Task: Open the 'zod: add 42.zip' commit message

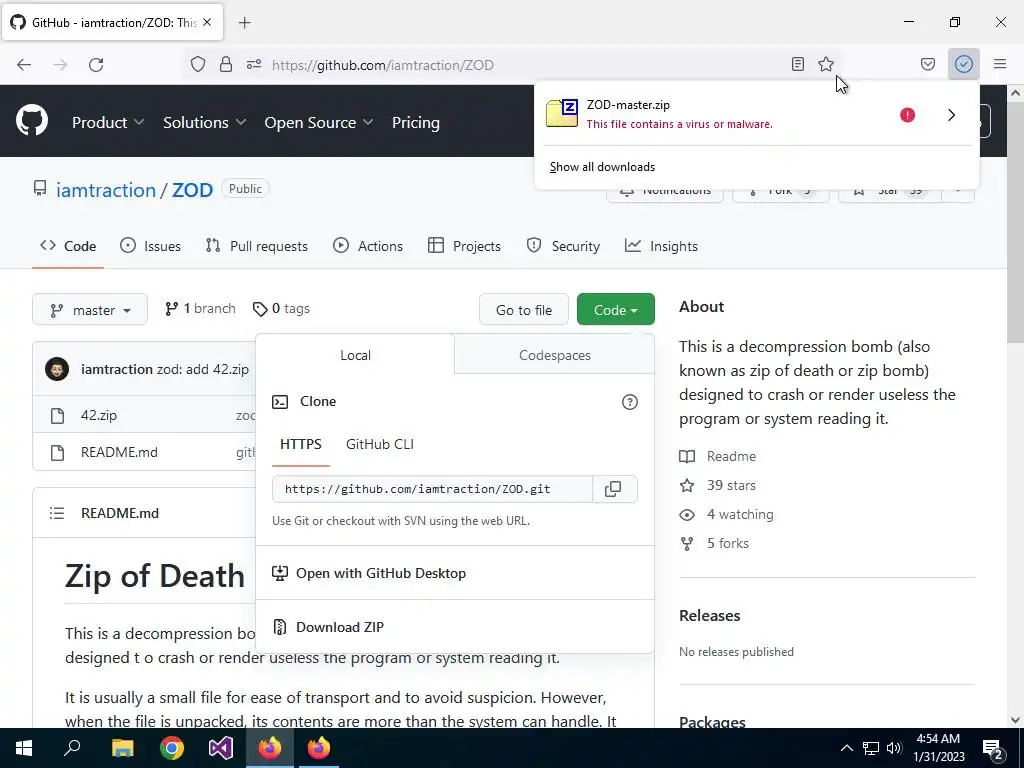Action: click(202, 369)
